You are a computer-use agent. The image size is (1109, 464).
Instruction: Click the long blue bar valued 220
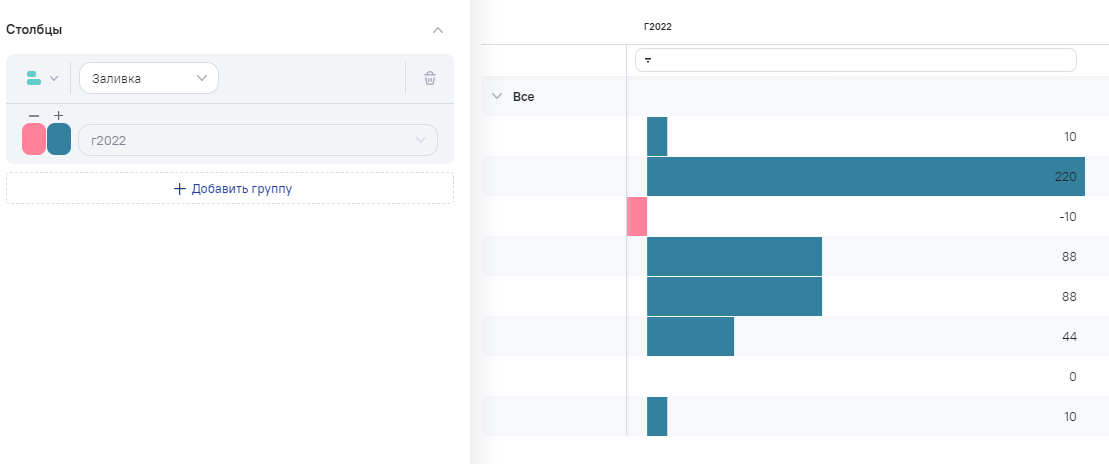tap(865, 176)
